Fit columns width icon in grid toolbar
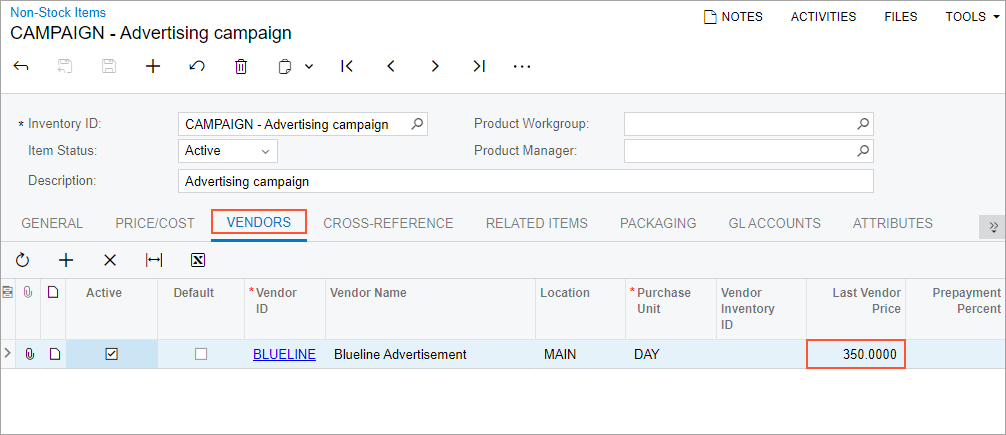 [x=154, y=260]
